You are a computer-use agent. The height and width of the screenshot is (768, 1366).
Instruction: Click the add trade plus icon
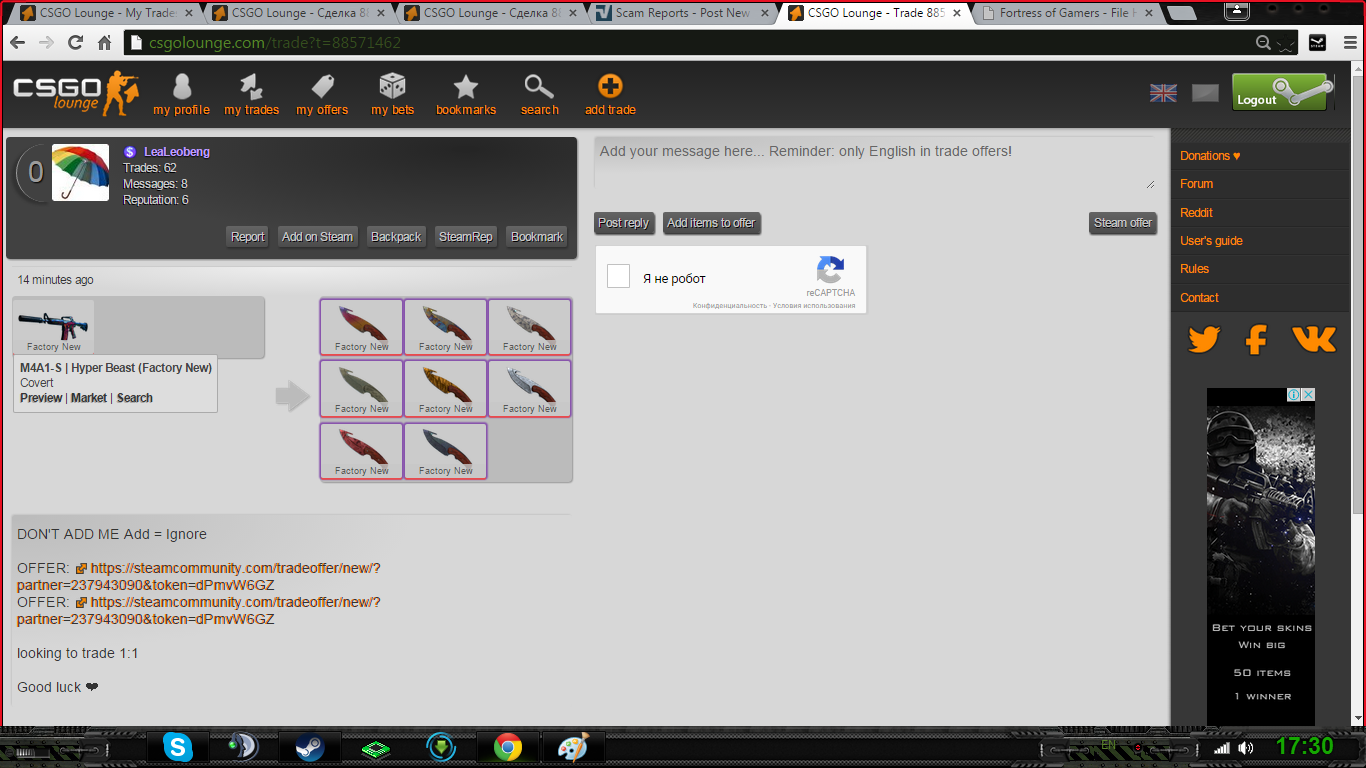point(610,87)
